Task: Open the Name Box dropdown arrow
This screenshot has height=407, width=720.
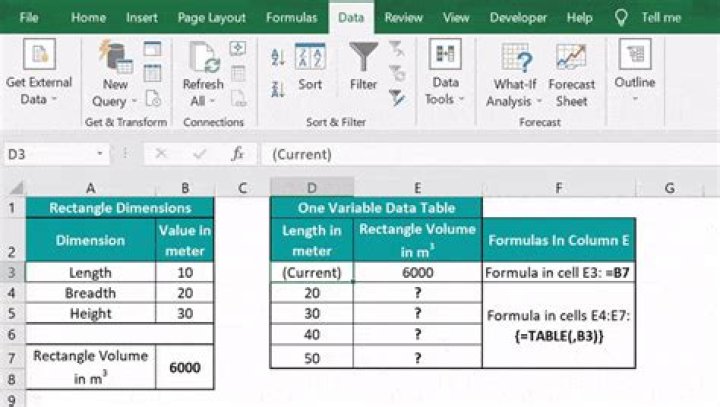Action: (100, 154)
